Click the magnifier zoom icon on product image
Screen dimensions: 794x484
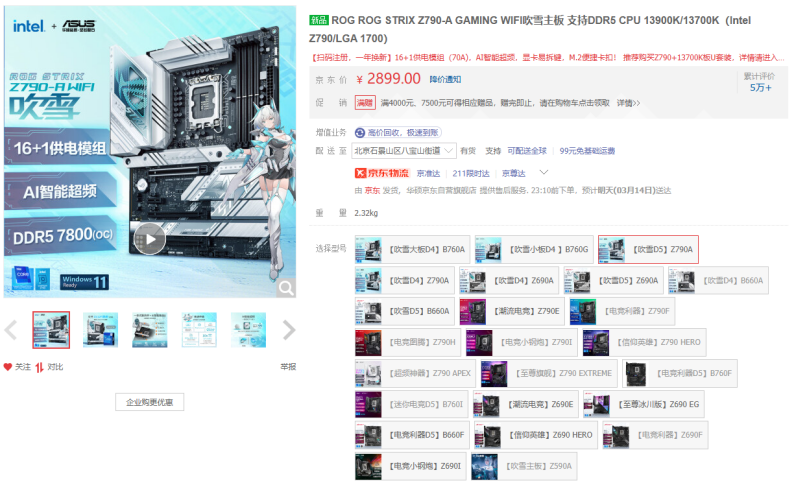286,288
